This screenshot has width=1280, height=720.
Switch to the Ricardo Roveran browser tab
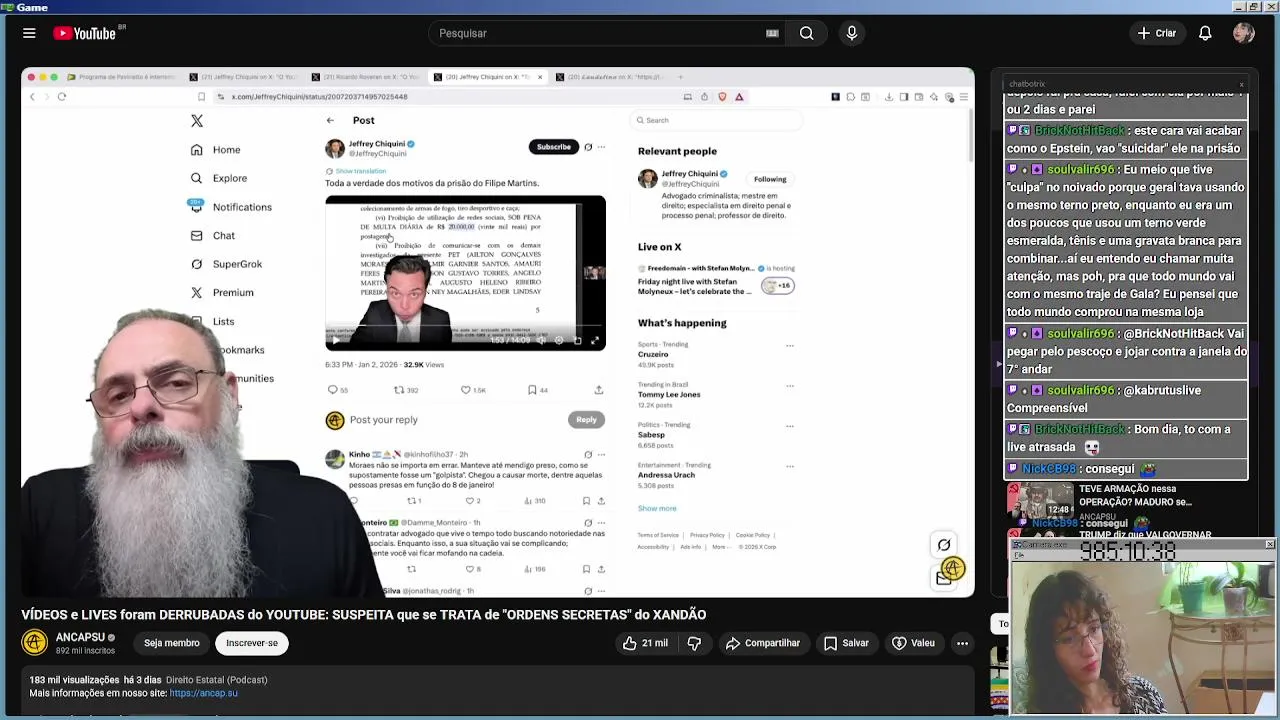tap(365, 77)
